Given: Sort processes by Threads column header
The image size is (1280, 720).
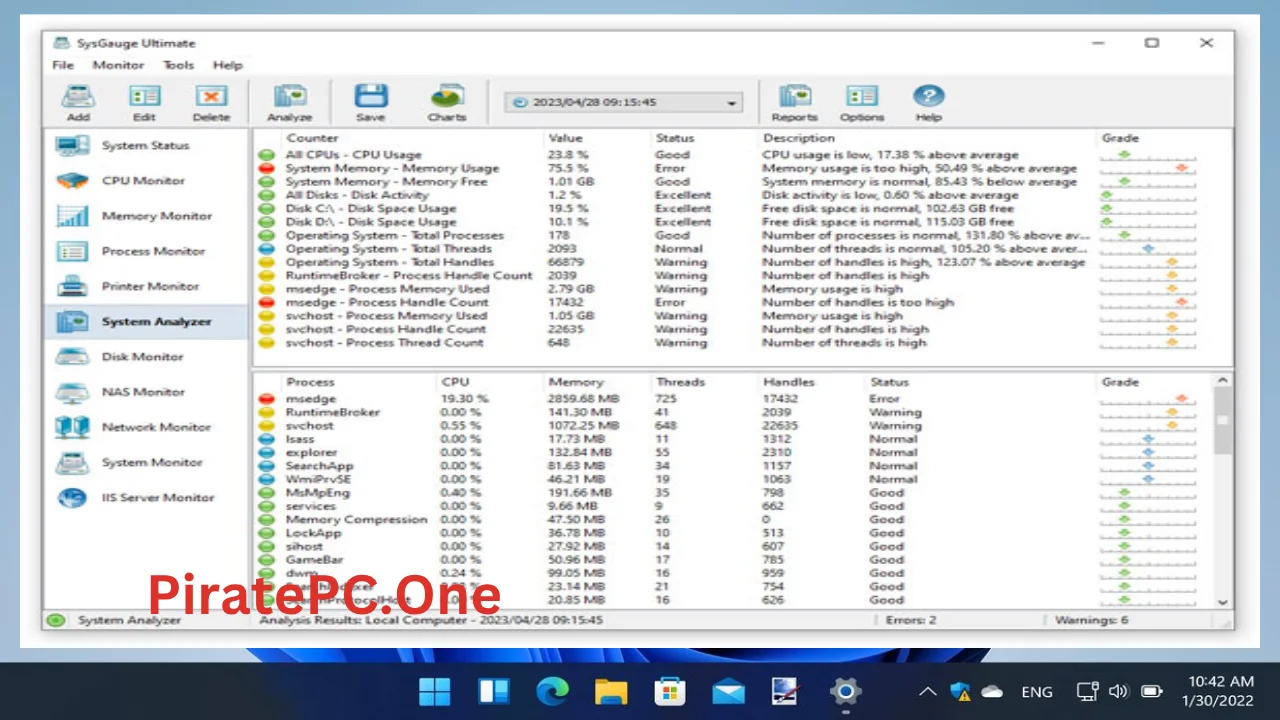Looking at the screenshot, I should pyautogui.click(x=681, y=382).
